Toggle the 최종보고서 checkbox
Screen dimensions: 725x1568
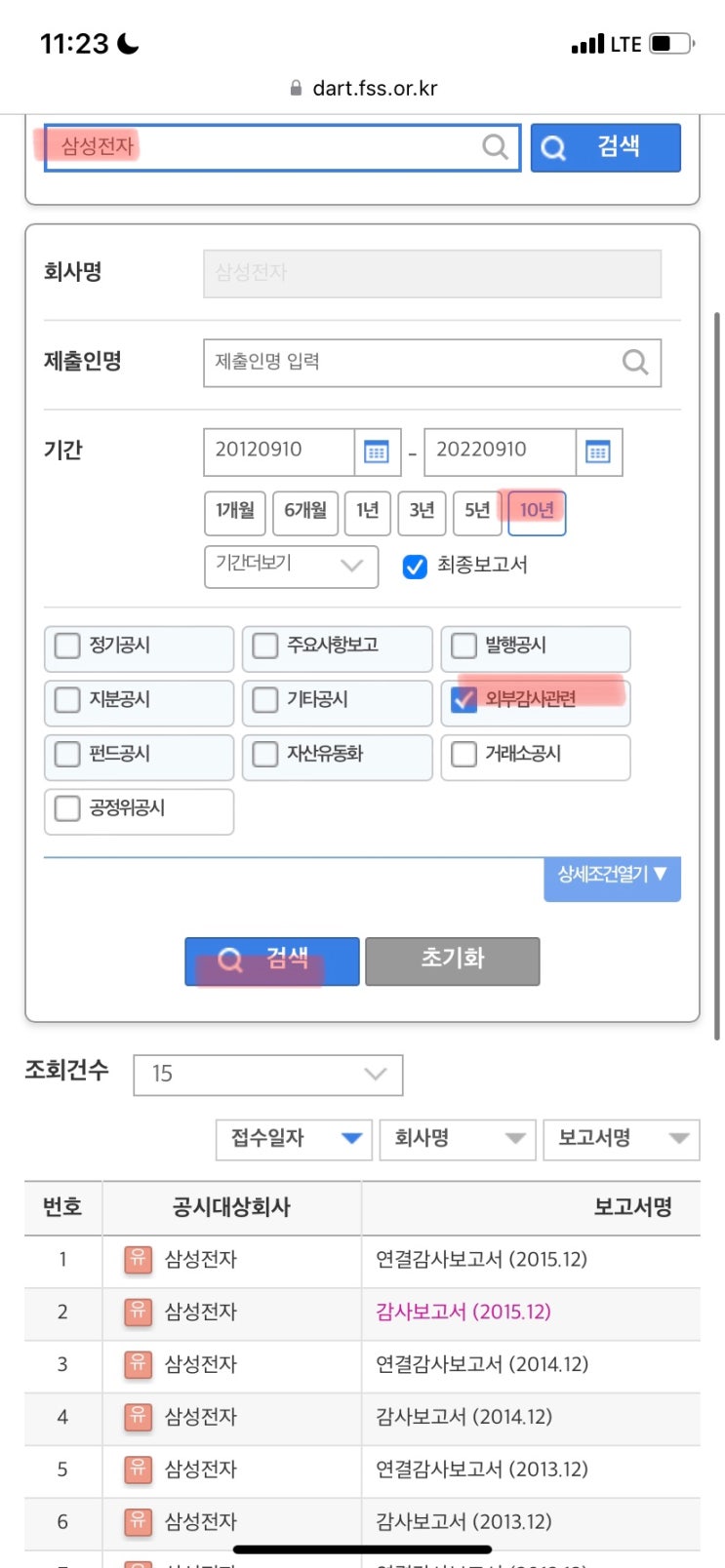click(x=415, y=567)
